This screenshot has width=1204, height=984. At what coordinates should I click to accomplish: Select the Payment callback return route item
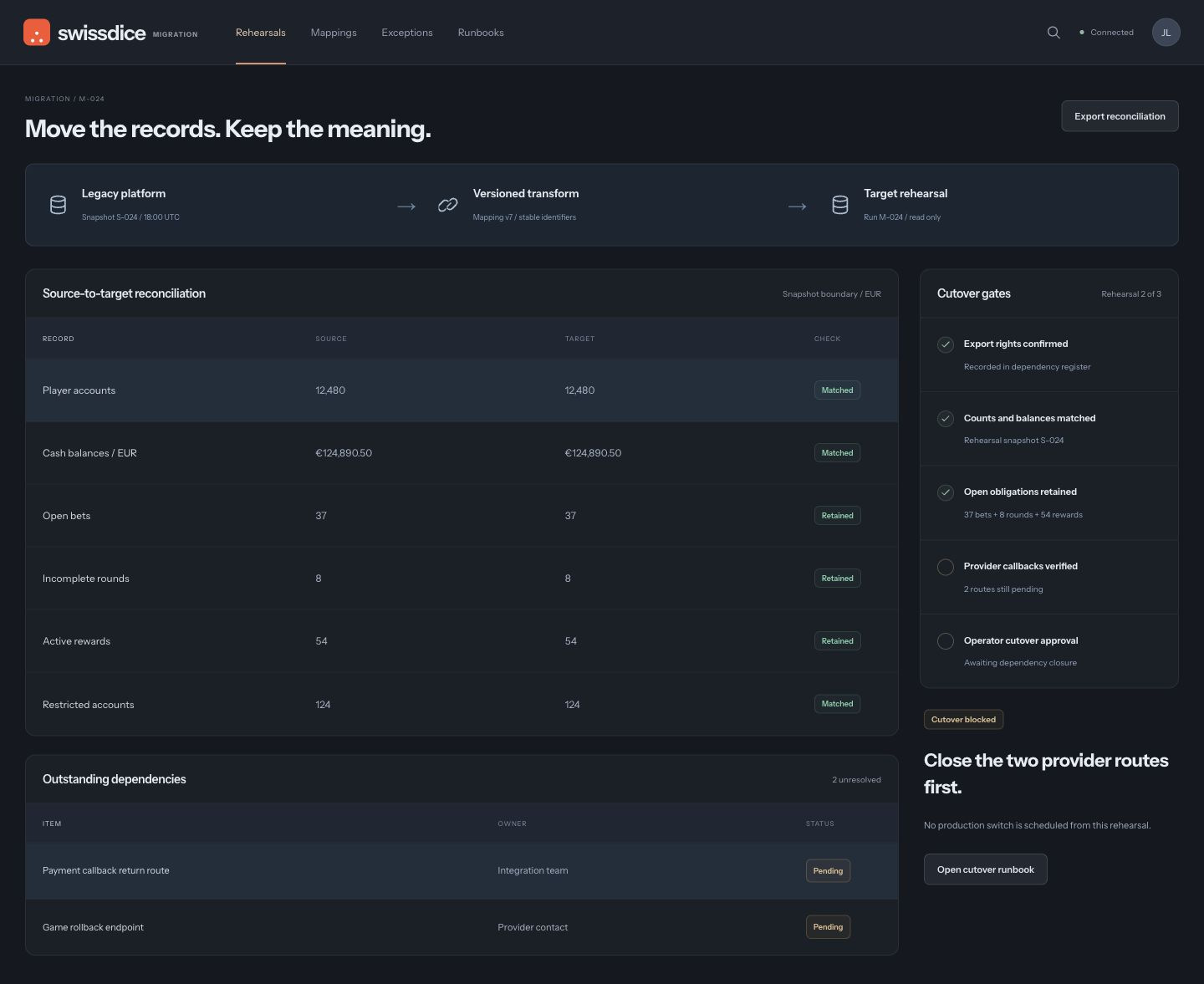point(105,870)
